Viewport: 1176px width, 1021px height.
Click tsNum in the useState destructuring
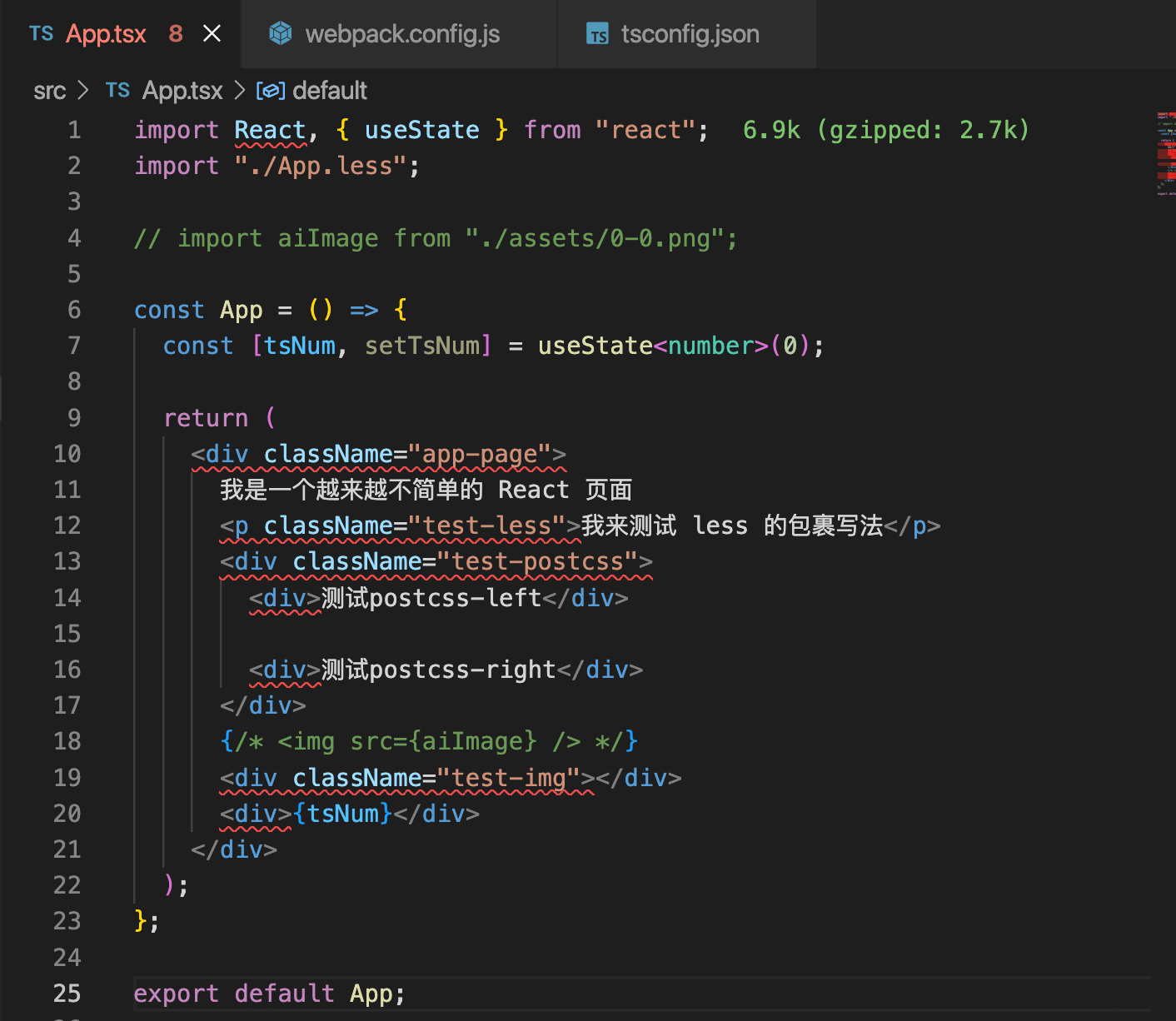pyautogui.click(x=299, y=346)
